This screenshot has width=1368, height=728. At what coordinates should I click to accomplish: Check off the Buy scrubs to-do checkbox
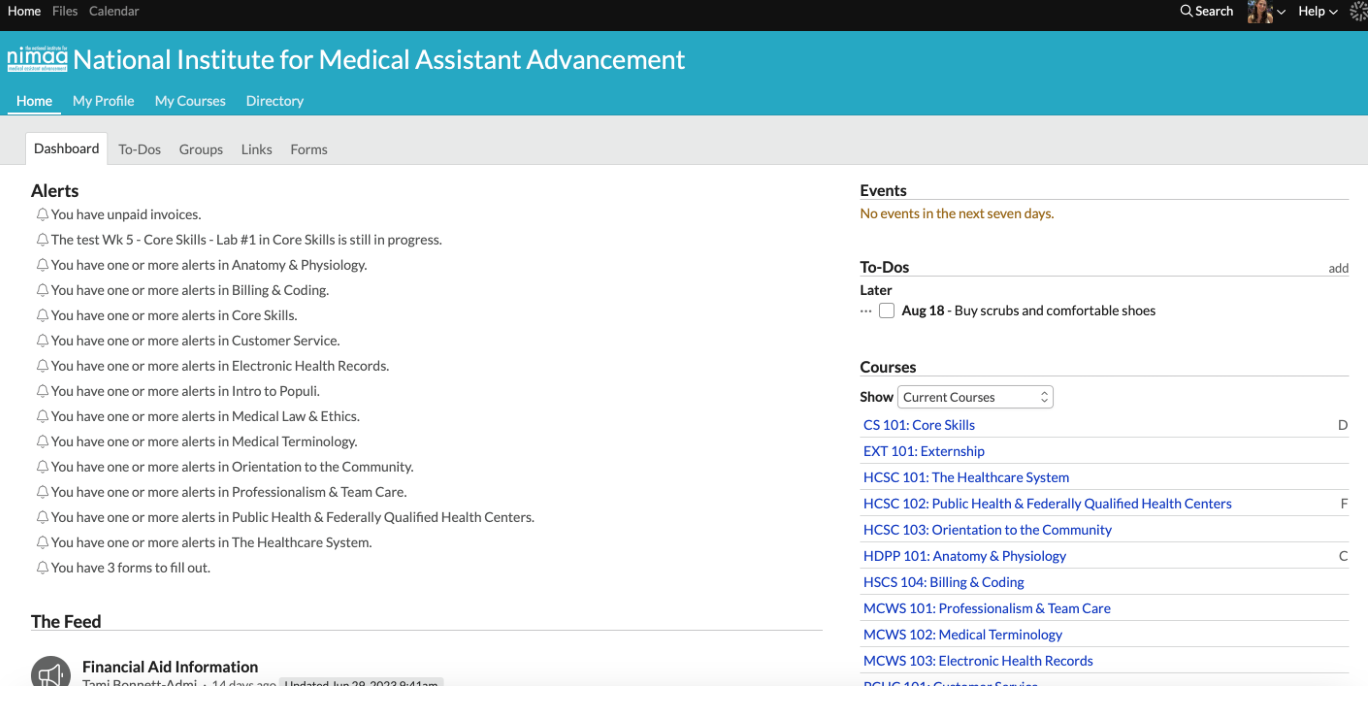click(886, 311)
